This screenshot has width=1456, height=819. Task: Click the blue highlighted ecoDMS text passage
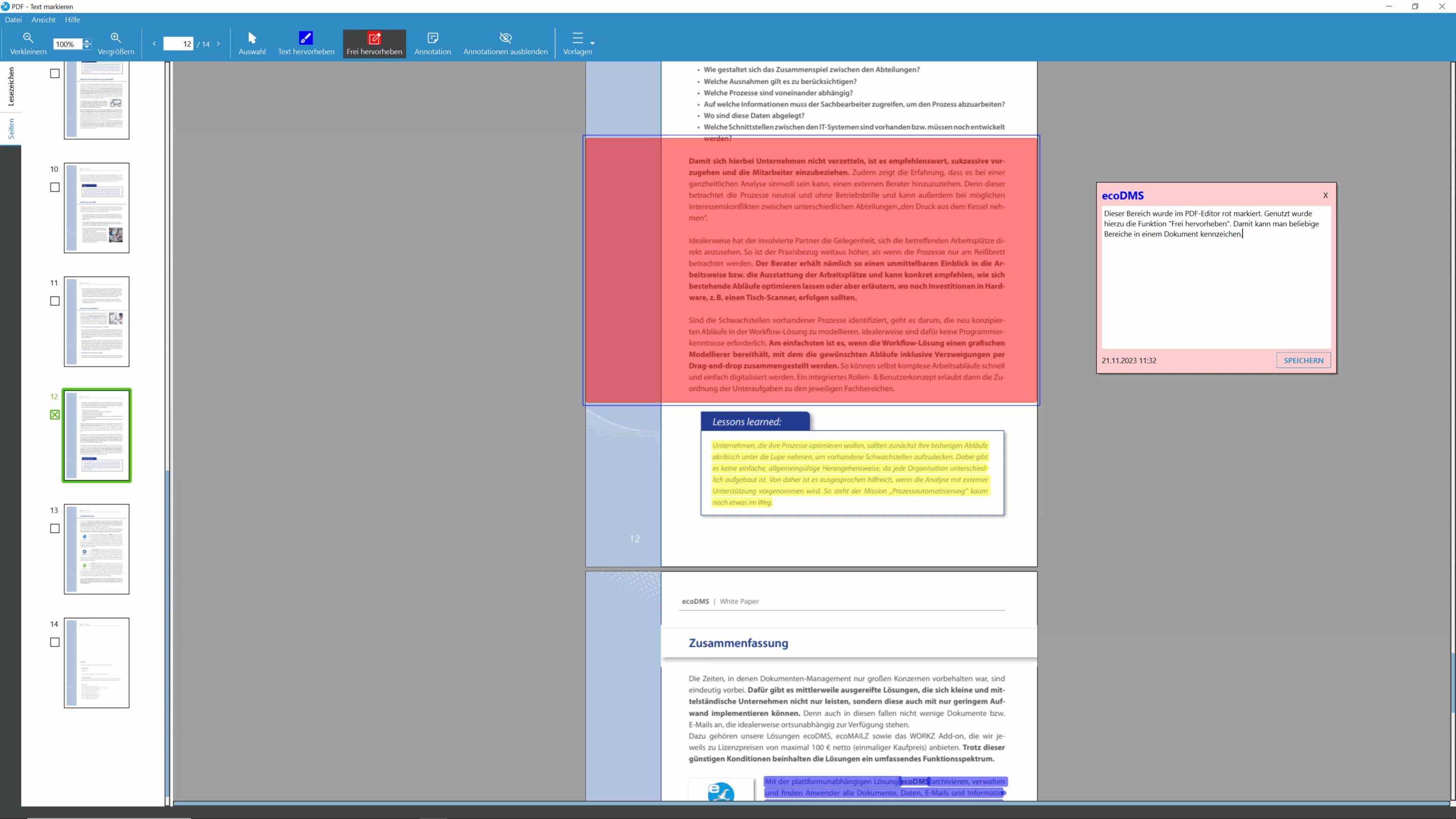coord(885,787)
